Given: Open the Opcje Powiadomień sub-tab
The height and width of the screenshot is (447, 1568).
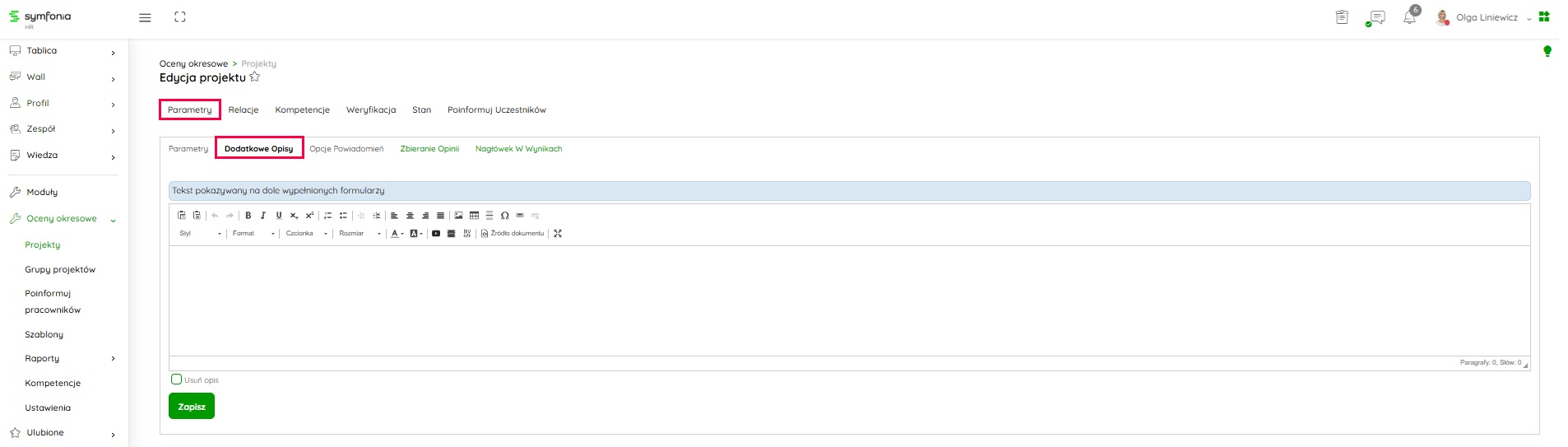Looking at the screenshot, I should point(346,149).
